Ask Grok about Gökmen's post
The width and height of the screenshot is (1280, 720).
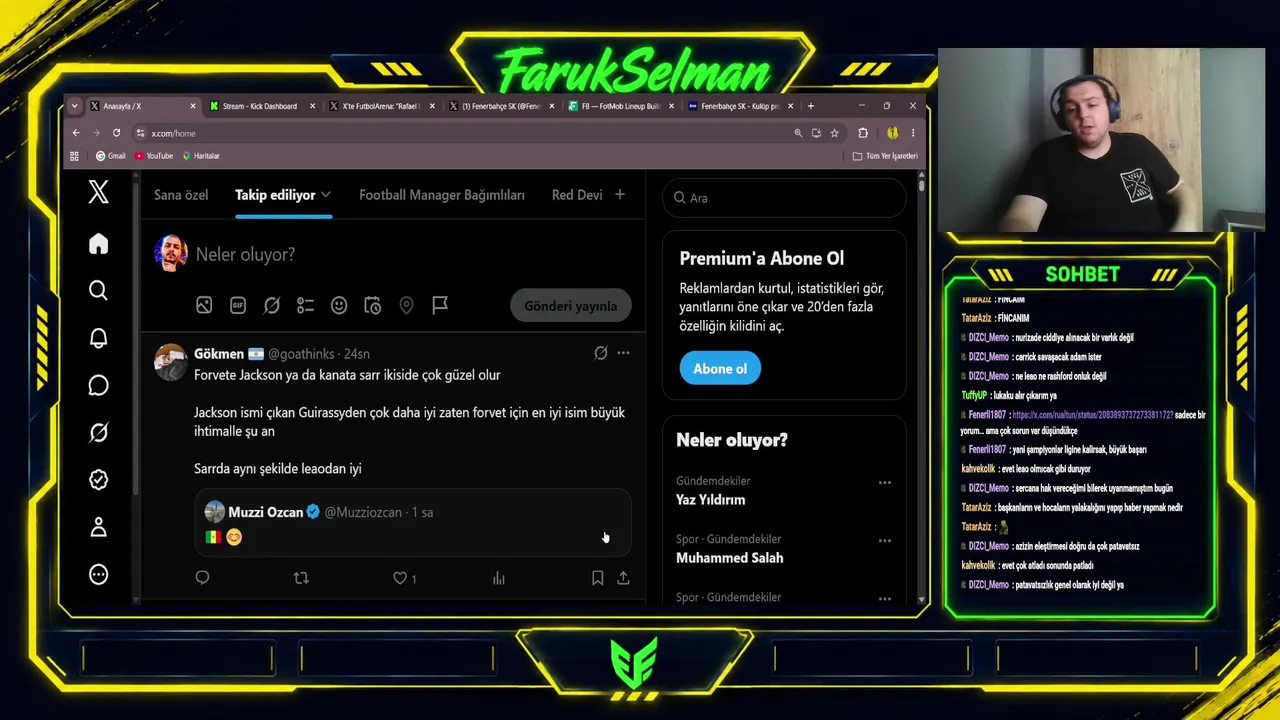pos(600,353)
